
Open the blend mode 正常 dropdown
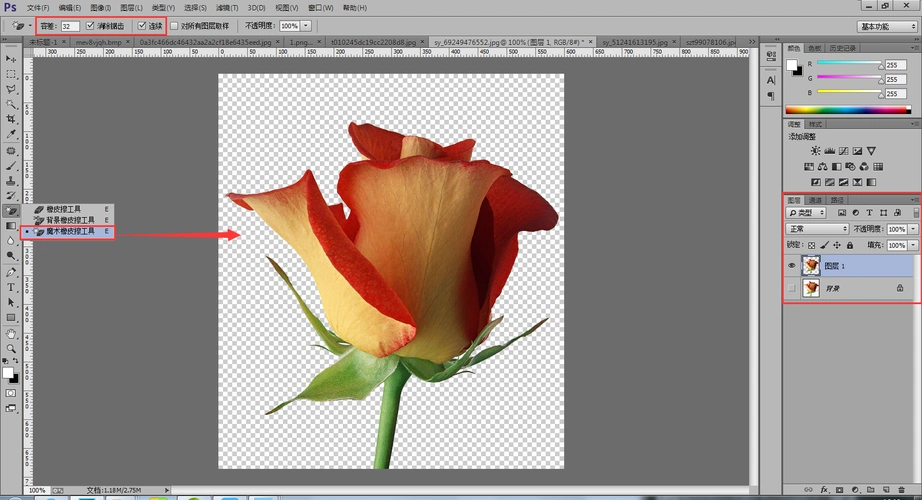(x=817, y=229)
